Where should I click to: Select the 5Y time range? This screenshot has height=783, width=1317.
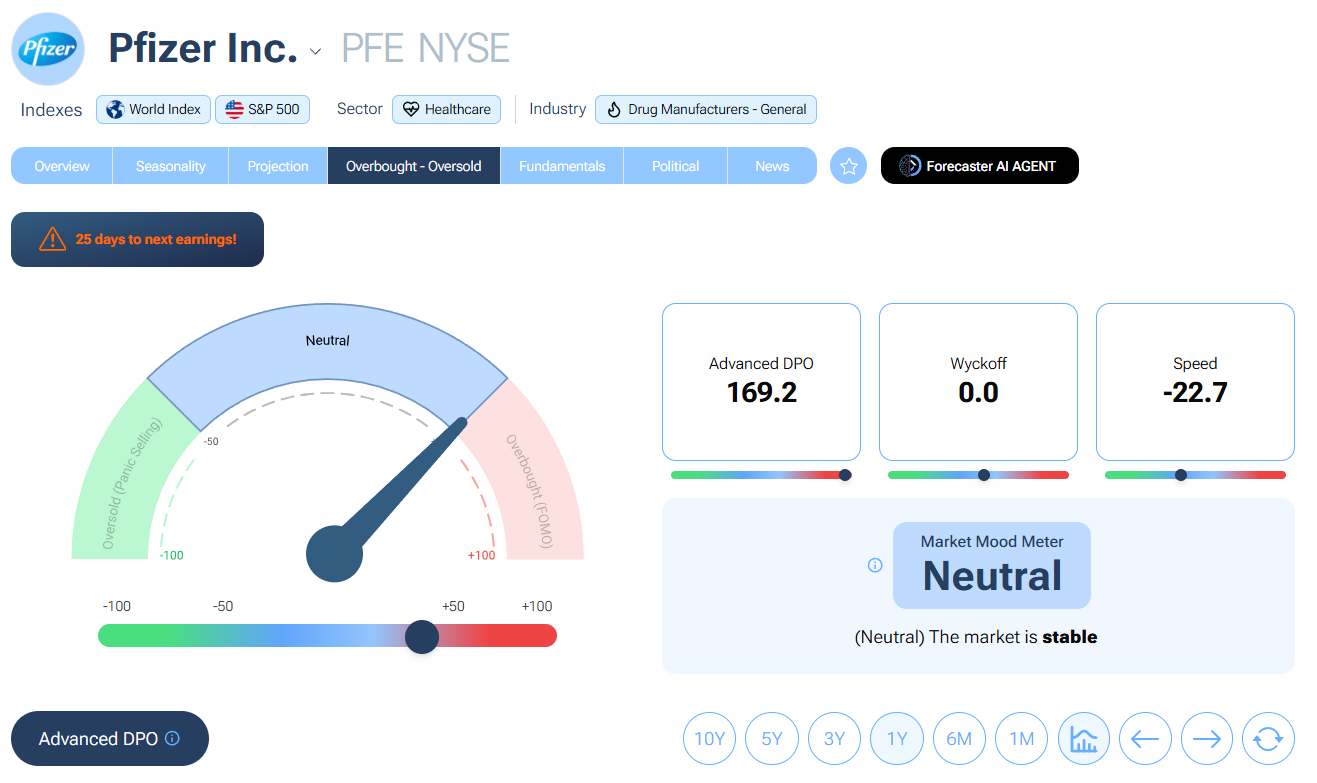(772, 739)
